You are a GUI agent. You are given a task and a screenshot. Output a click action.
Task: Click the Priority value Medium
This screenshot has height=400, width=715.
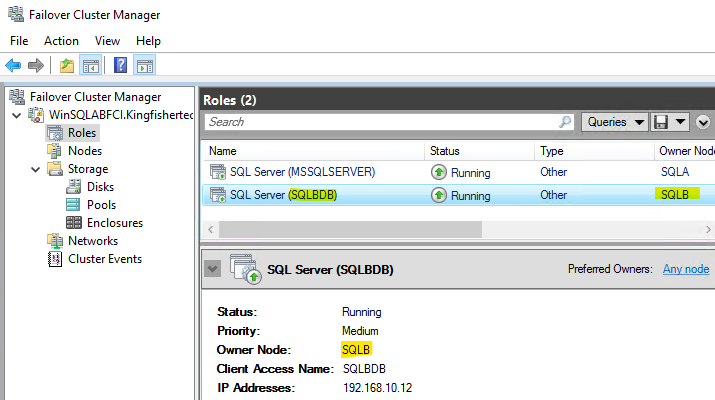point(360,331)
